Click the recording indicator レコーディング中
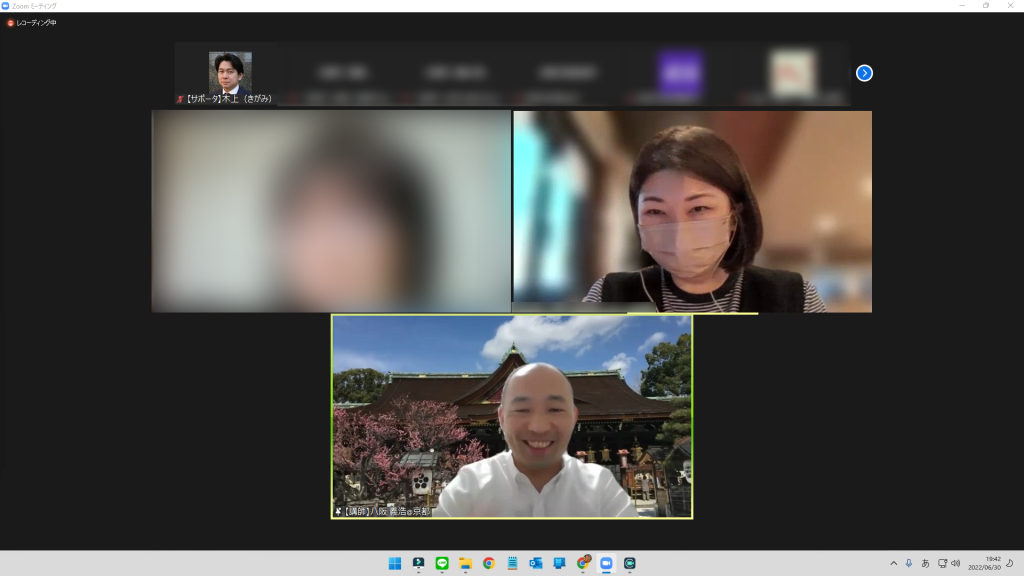The width and height of the screenshot is (1024, 576). (32, 23)
